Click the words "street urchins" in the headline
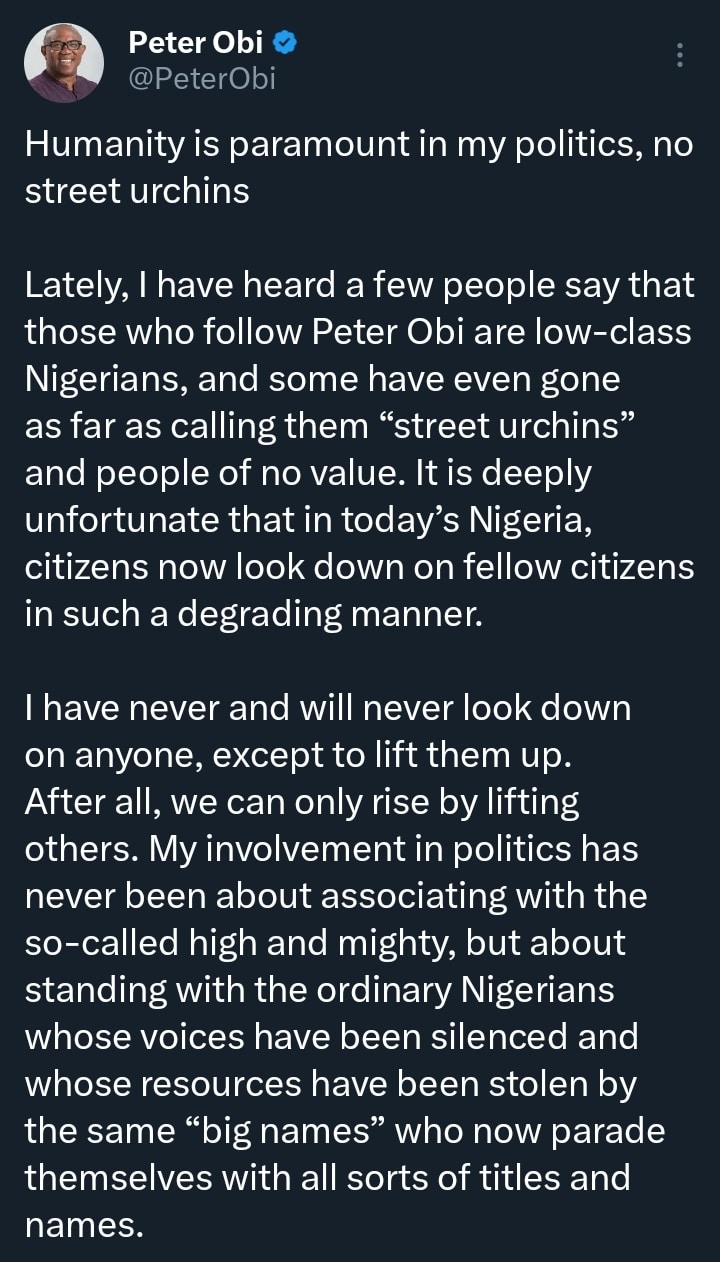The image size is (720, 1262). tap(136, 190)
